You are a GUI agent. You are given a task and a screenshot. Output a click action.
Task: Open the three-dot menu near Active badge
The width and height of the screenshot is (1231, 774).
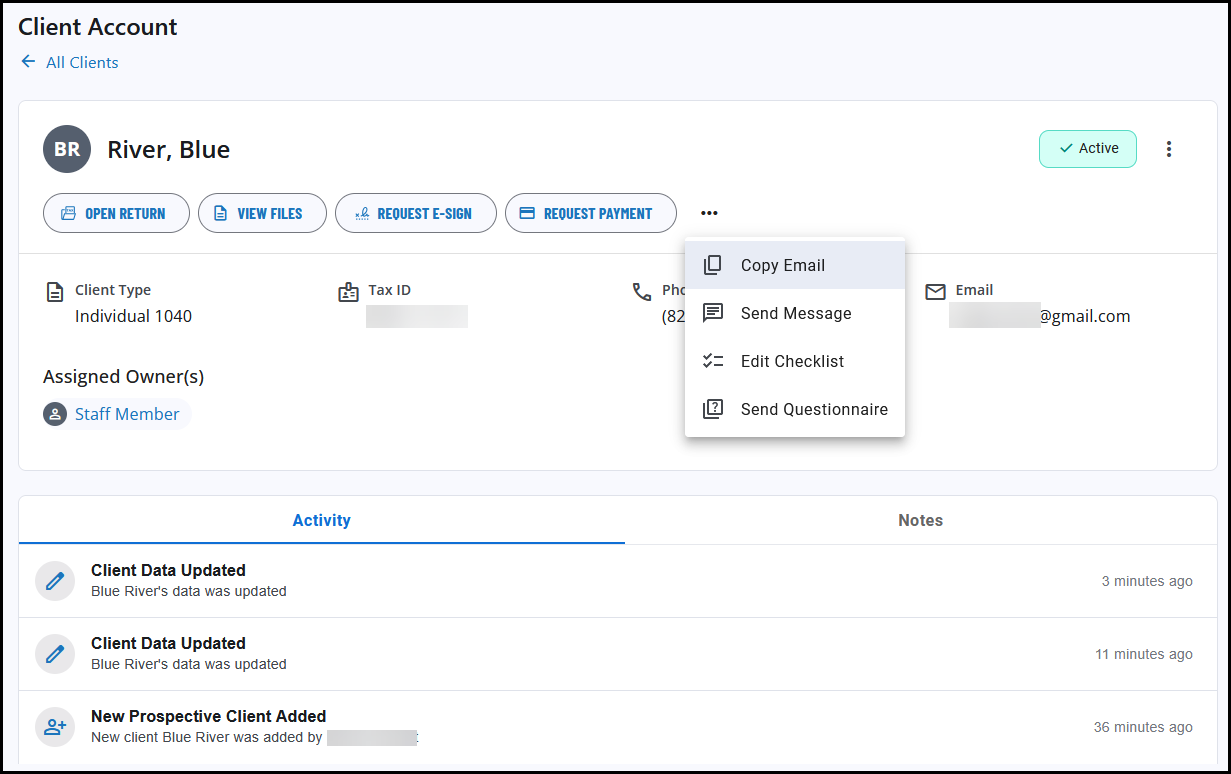(x=1168, y=148)
